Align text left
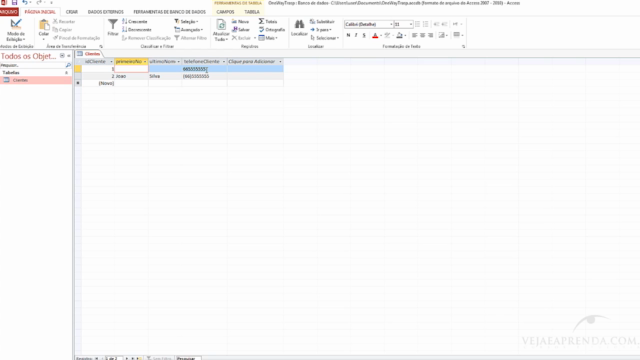Screen dimensions: 640x360 coord(414,35)
